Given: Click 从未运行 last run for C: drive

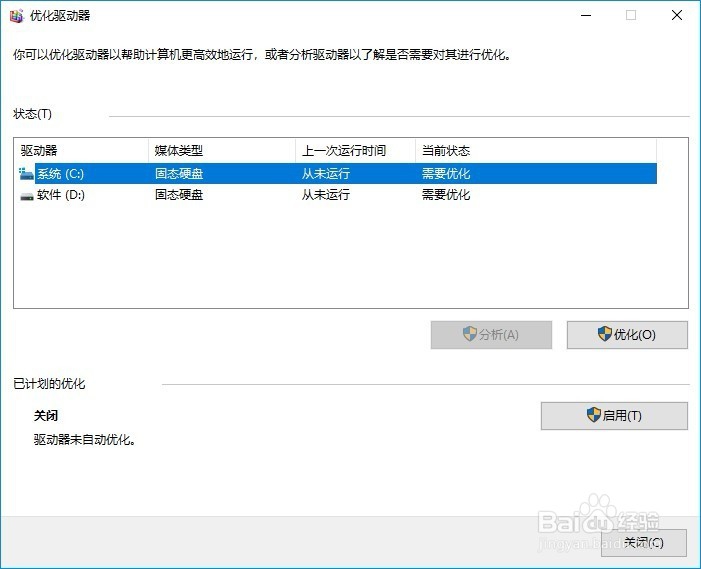Looking at the screenshot, I should tap(325, 173).
